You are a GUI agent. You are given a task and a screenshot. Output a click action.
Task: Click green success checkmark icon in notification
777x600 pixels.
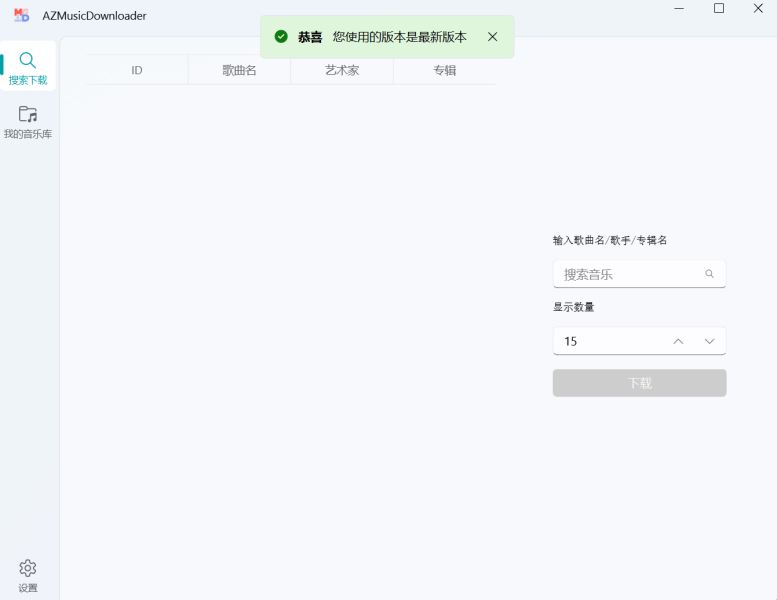(281, 37)
